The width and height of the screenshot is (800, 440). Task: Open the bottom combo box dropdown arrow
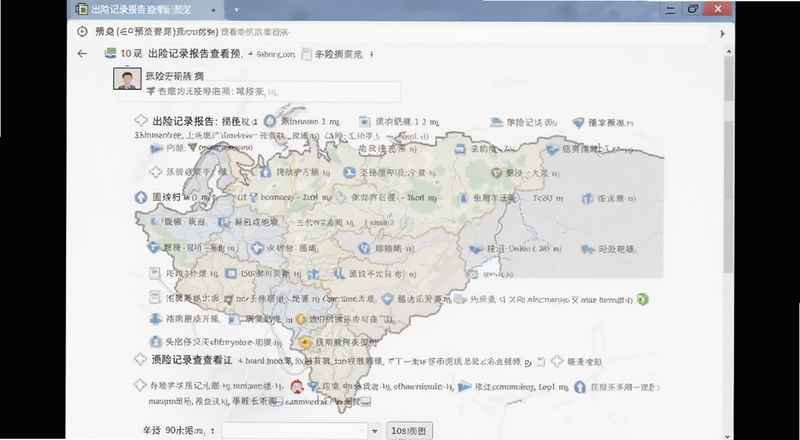click(x=375, y=431)
